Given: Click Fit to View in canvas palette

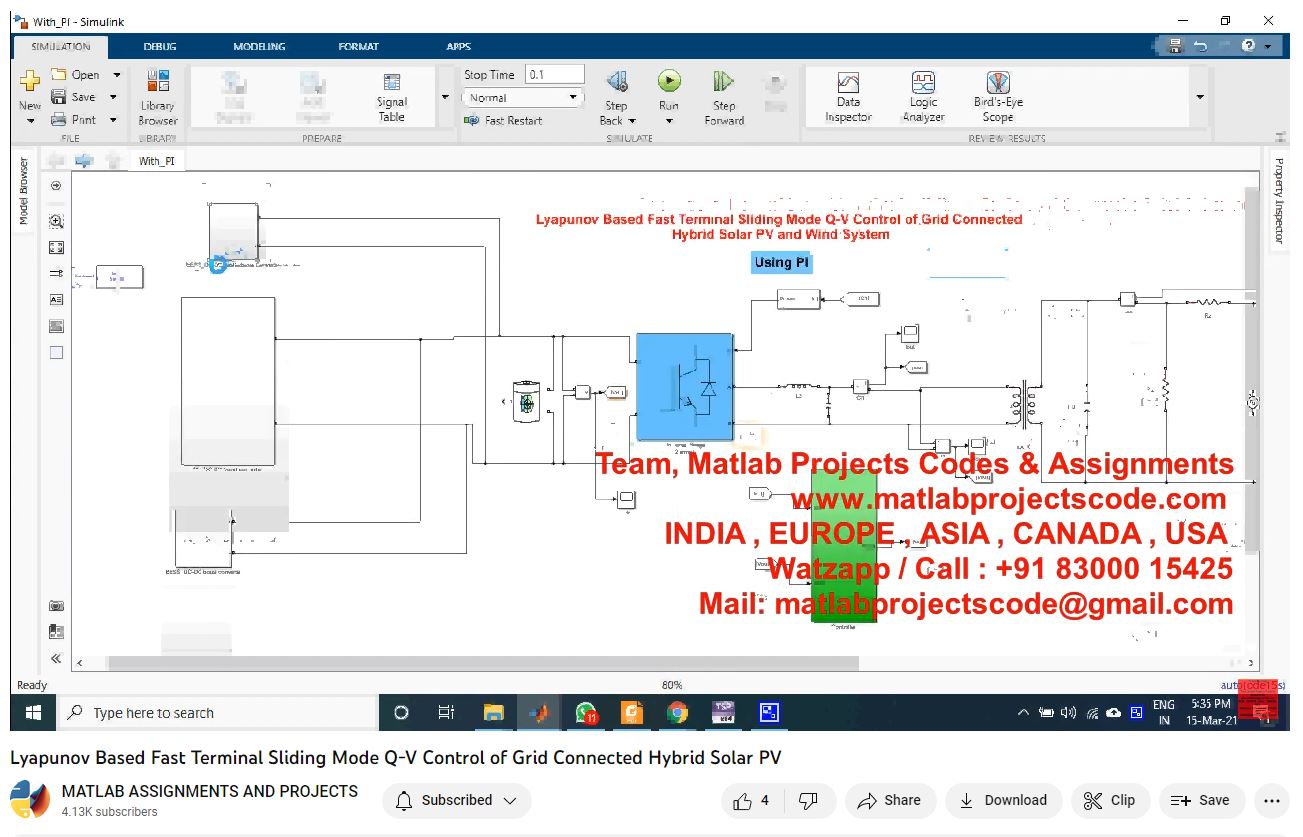Looking at the screenshot, I should click(x=56, y=248).
